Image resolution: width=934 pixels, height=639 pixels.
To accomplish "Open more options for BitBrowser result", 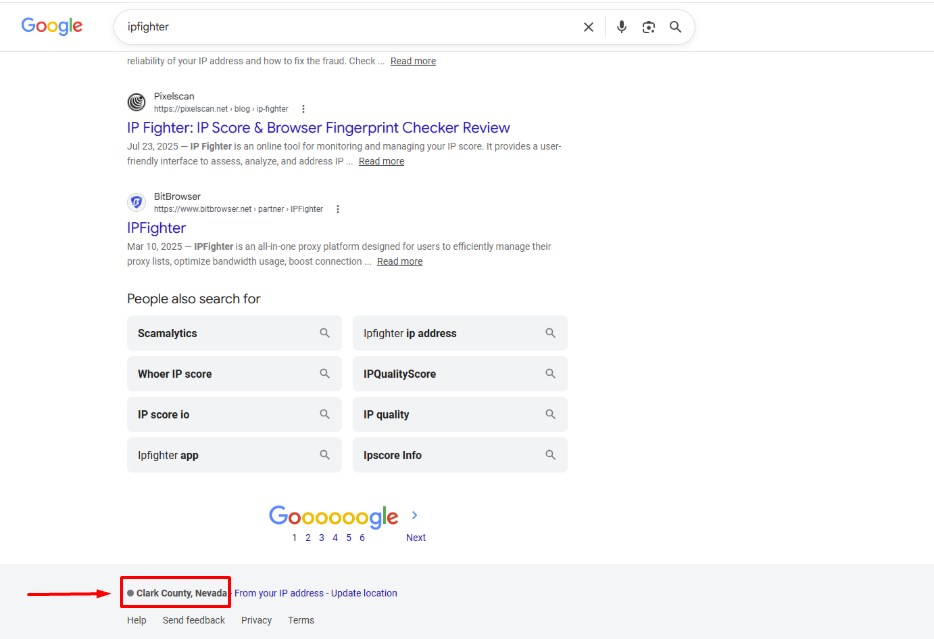I will pos(338,209).
